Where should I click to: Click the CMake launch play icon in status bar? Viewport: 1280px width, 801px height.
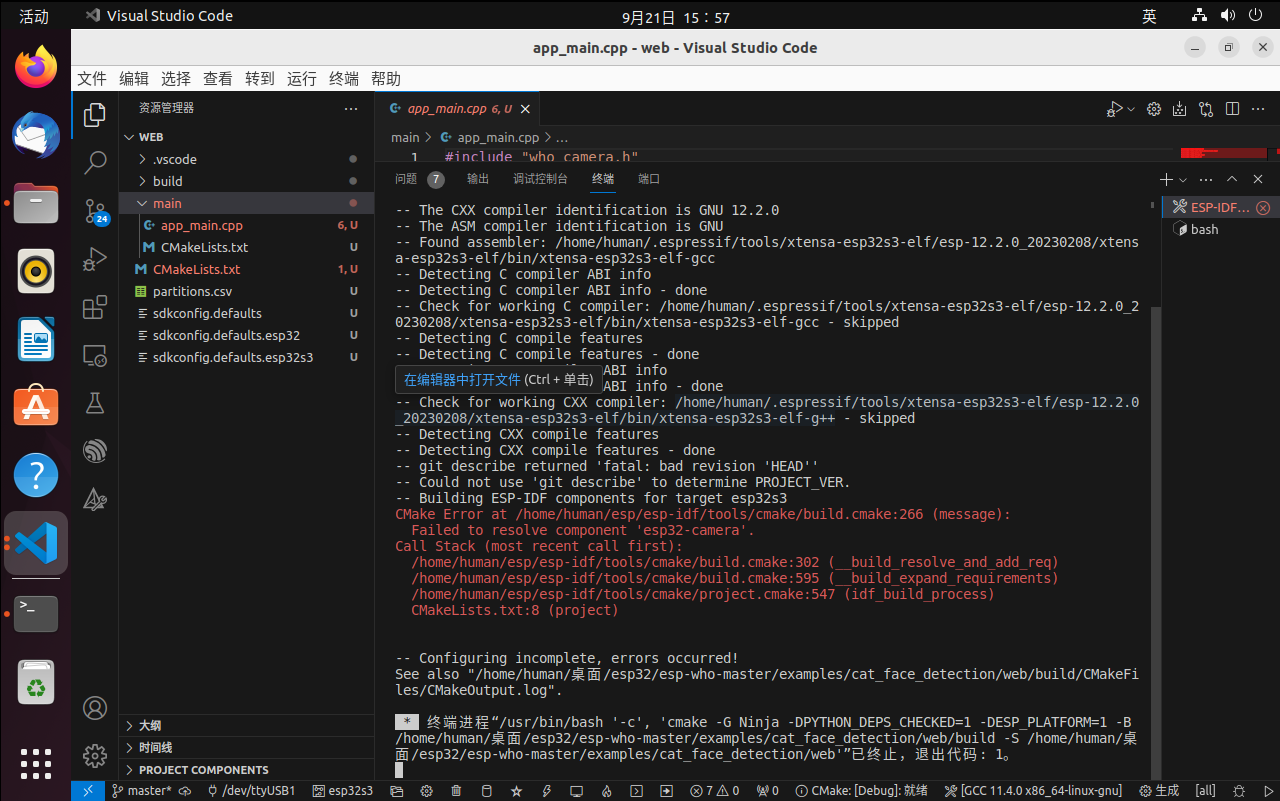[1268, 791]
